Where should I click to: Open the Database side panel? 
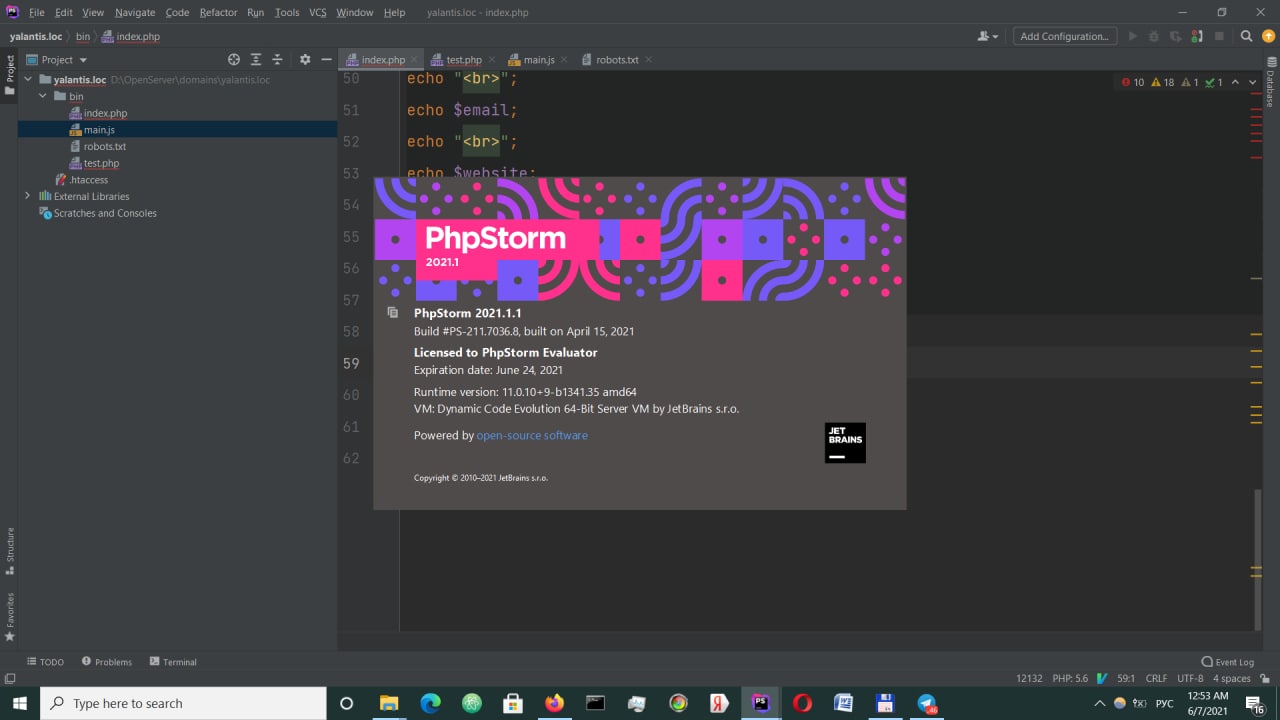coord(1271,83)
